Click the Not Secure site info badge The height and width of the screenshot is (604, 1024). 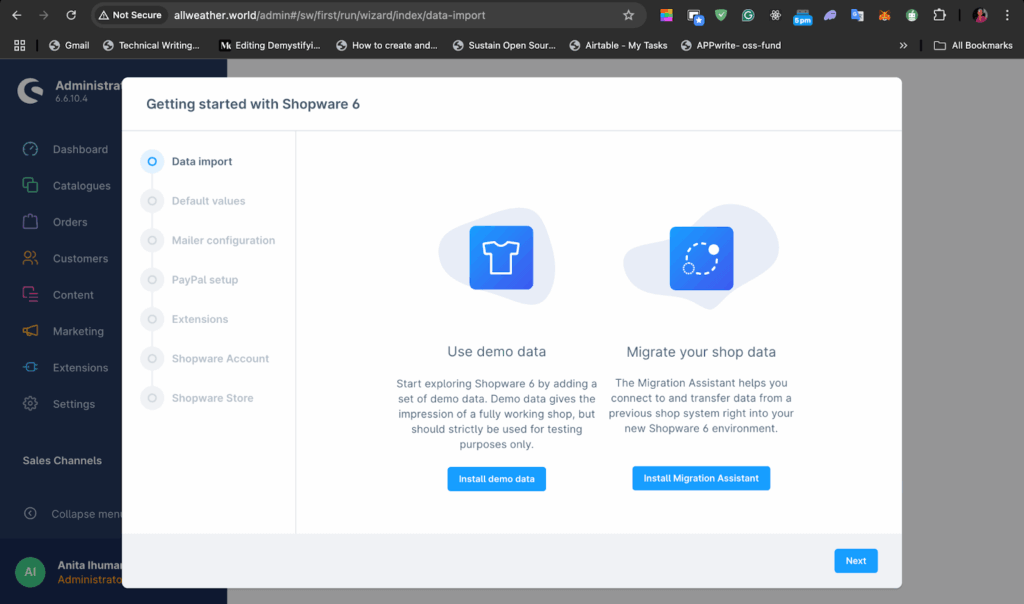click(x=130, y=15)
